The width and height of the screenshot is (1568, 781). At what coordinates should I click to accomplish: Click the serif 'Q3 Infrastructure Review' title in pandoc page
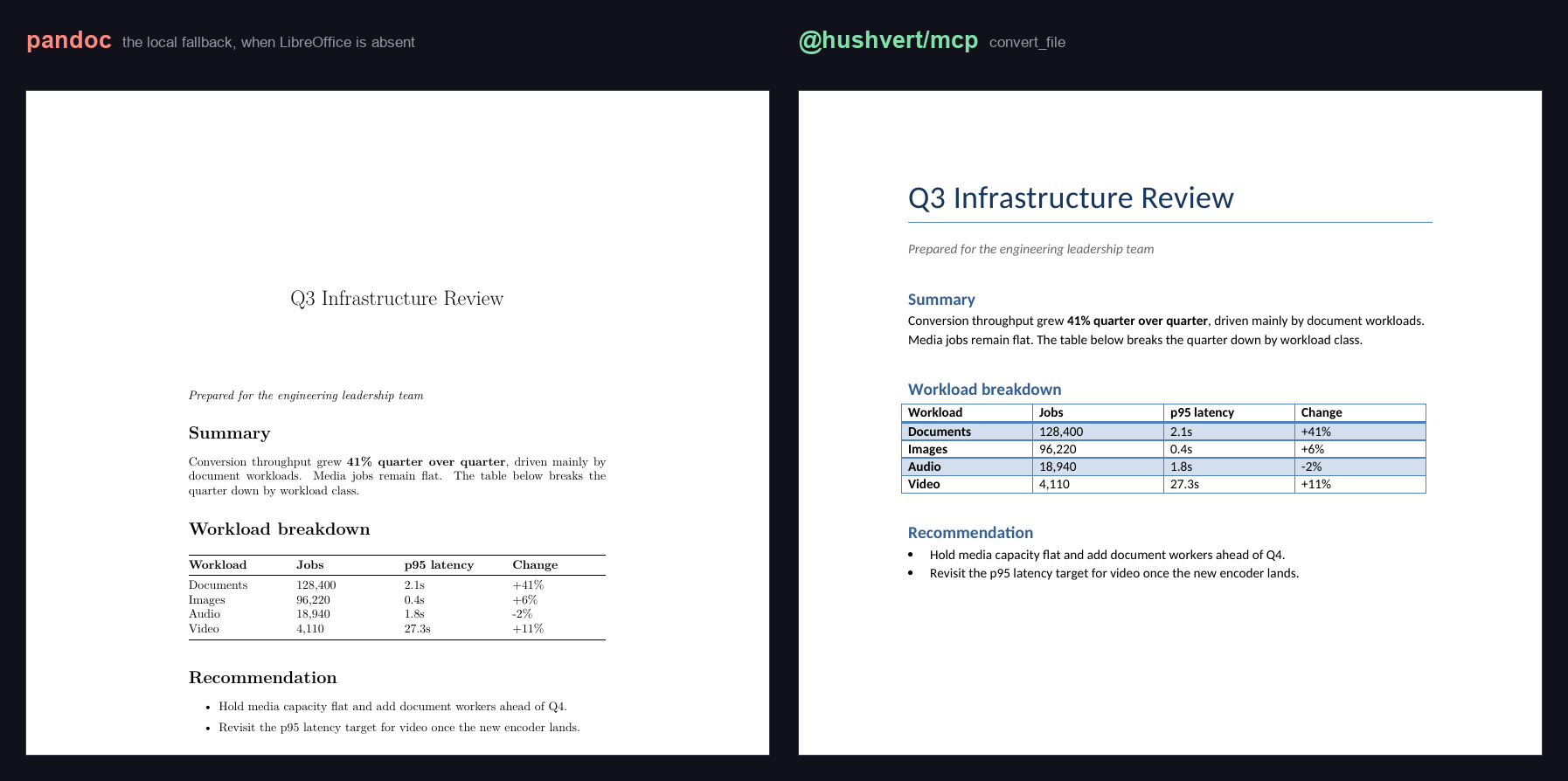397,299
